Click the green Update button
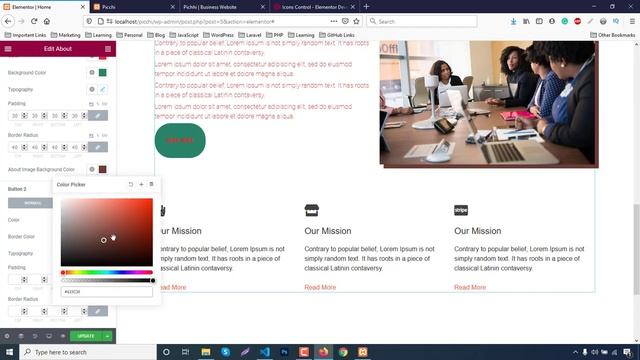The image size is (640, 360). point(86,336)
